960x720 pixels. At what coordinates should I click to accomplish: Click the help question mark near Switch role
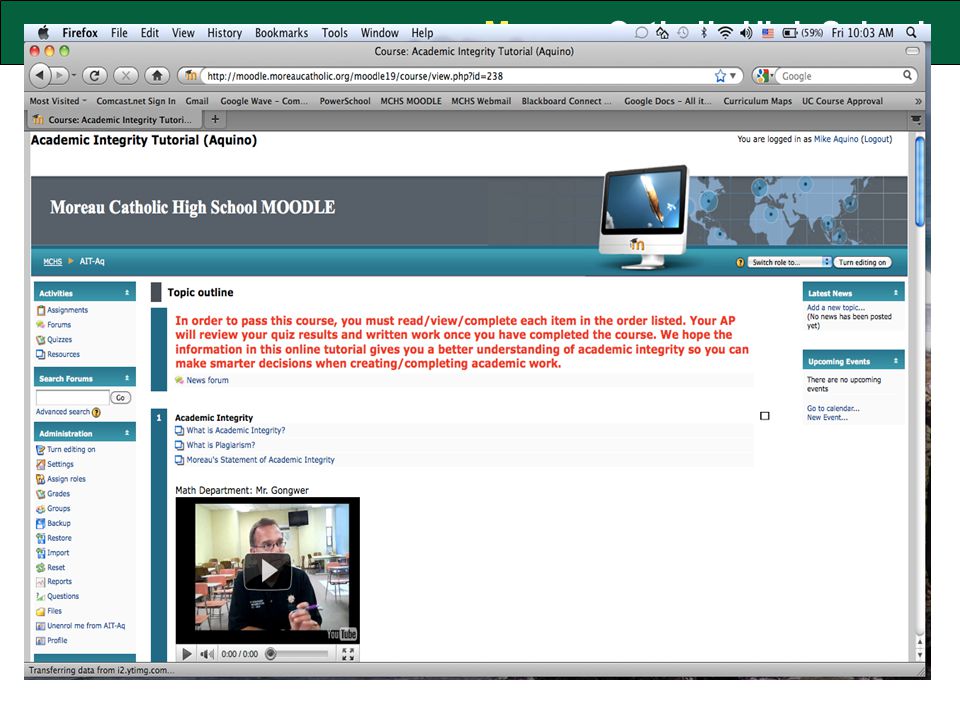coord(740,263)
